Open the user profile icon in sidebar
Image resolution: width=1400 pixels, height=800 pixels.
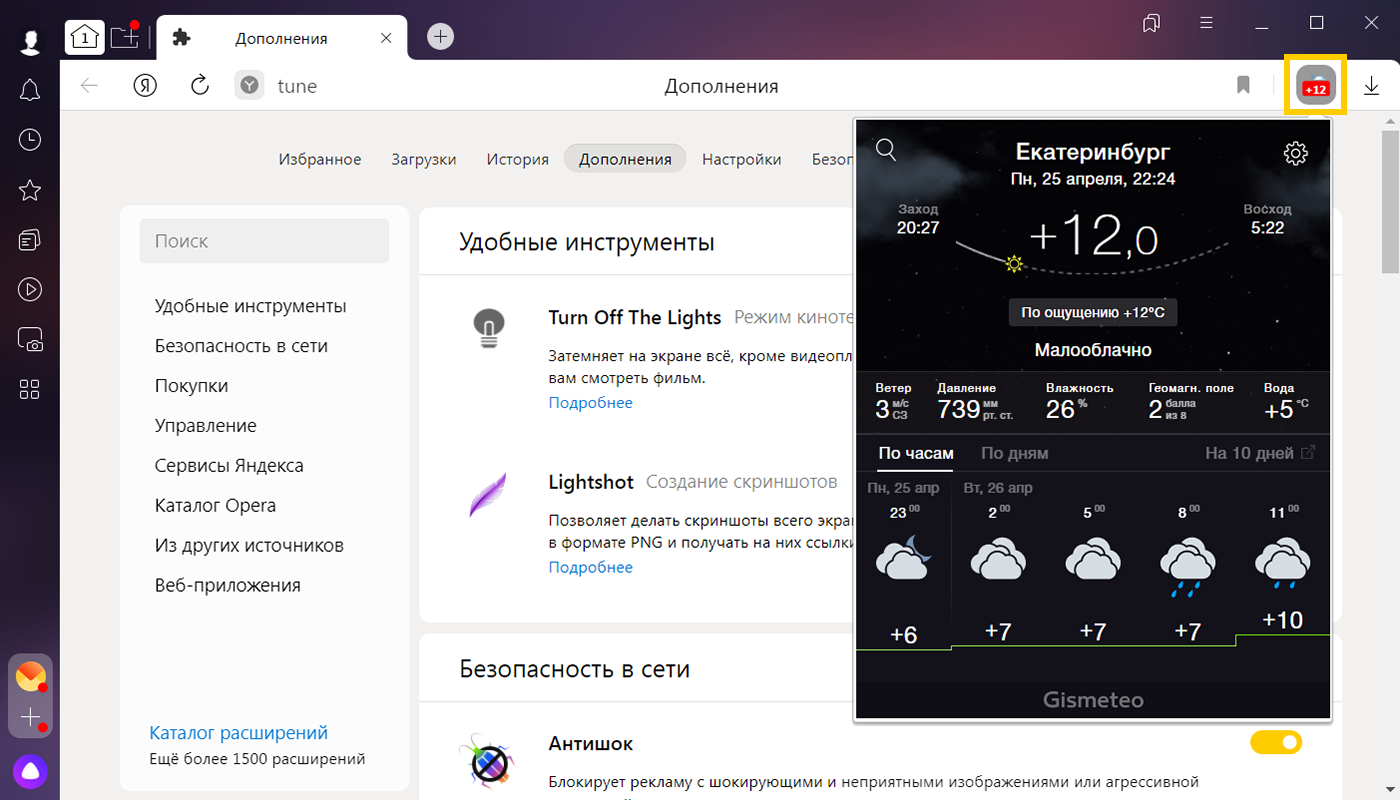pyautogui.click(x=30, y=42)
